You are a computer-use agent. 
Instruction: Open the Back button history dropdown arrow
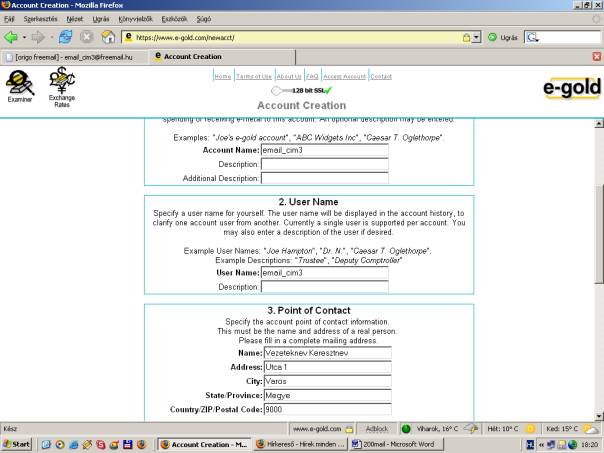(27, 37)
